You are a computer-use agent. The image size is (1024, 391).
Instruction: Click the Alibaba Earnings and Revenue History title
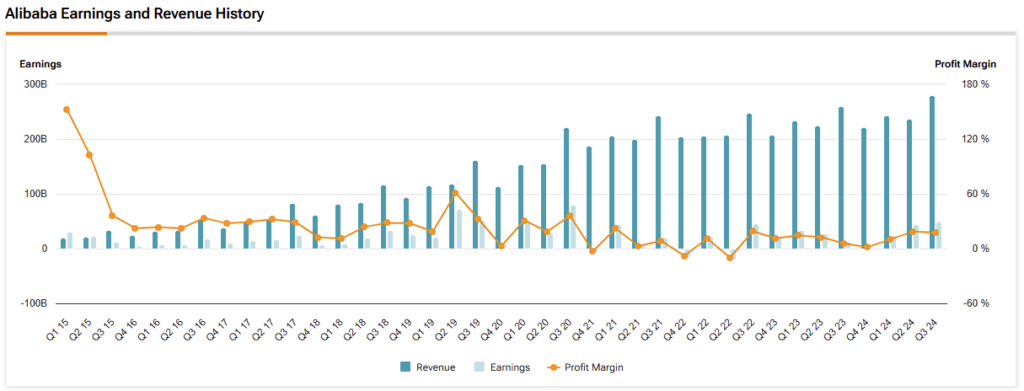click(x=135, y=14)
